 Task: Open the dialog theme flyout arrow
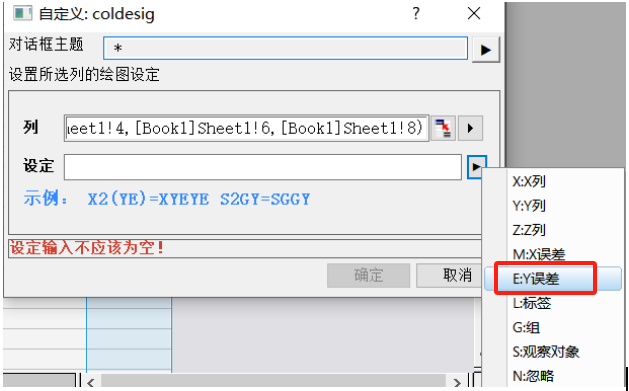tap(485, 50)
